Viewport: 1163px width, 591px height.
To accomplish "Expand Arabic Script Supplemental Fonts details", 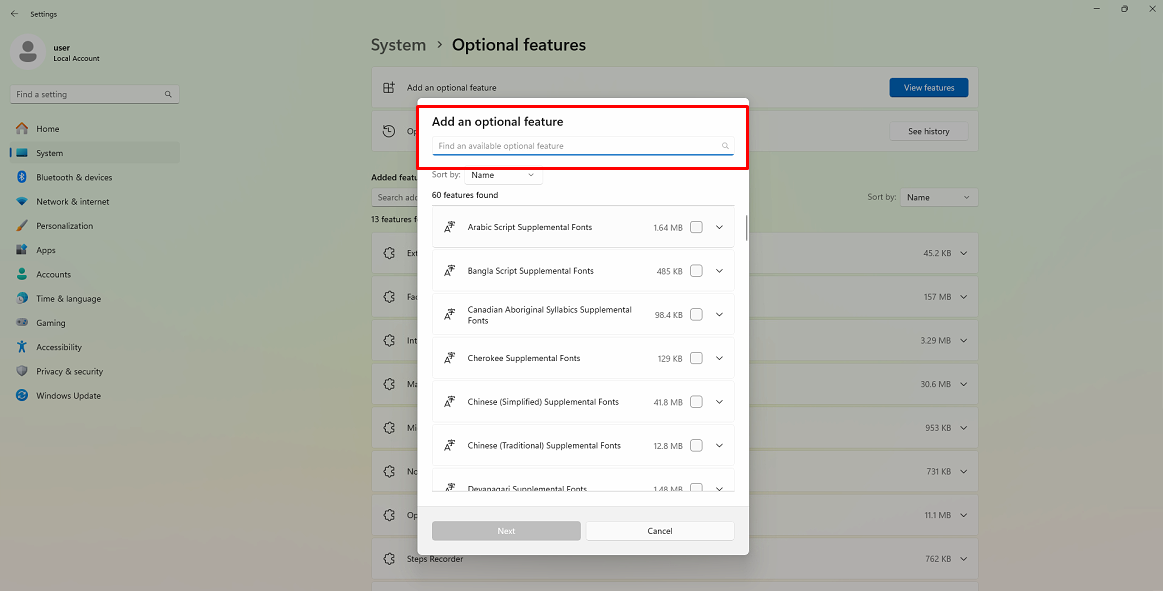I will [719, 227].
